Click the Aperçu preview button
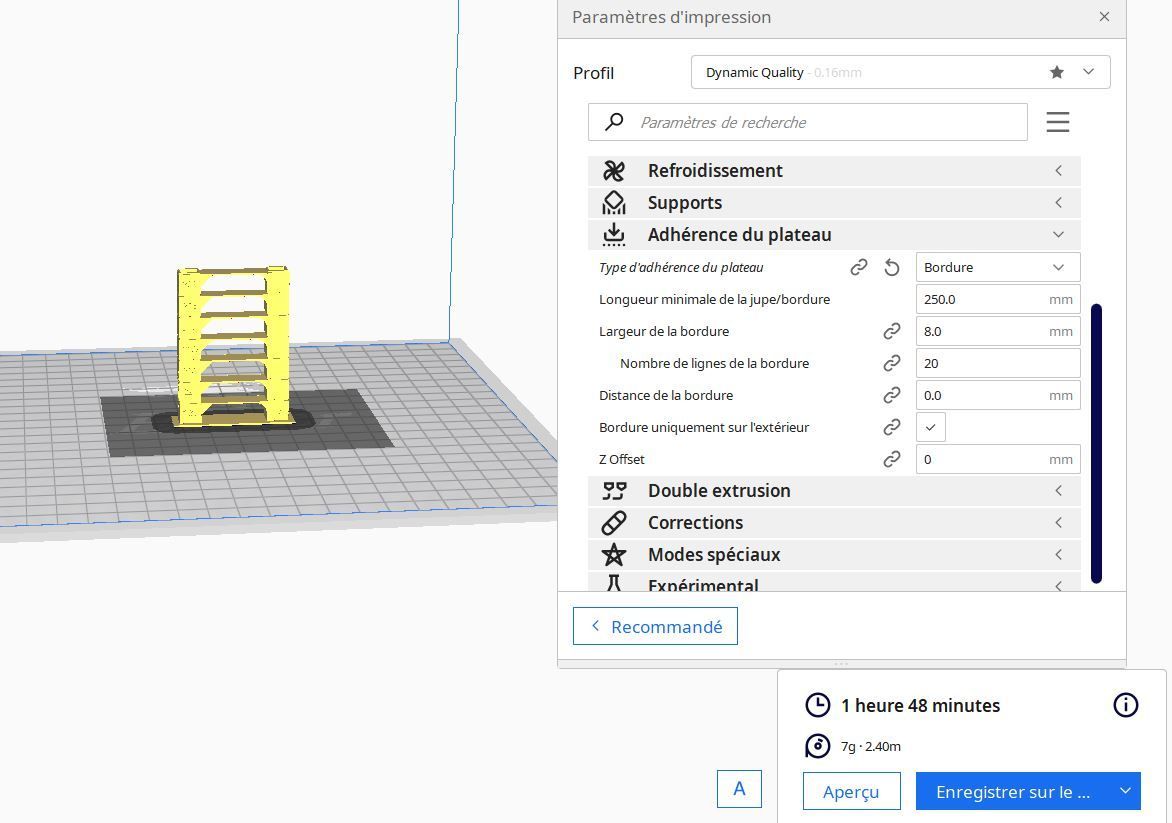1172x823 pixels. [x=851, y=792]
